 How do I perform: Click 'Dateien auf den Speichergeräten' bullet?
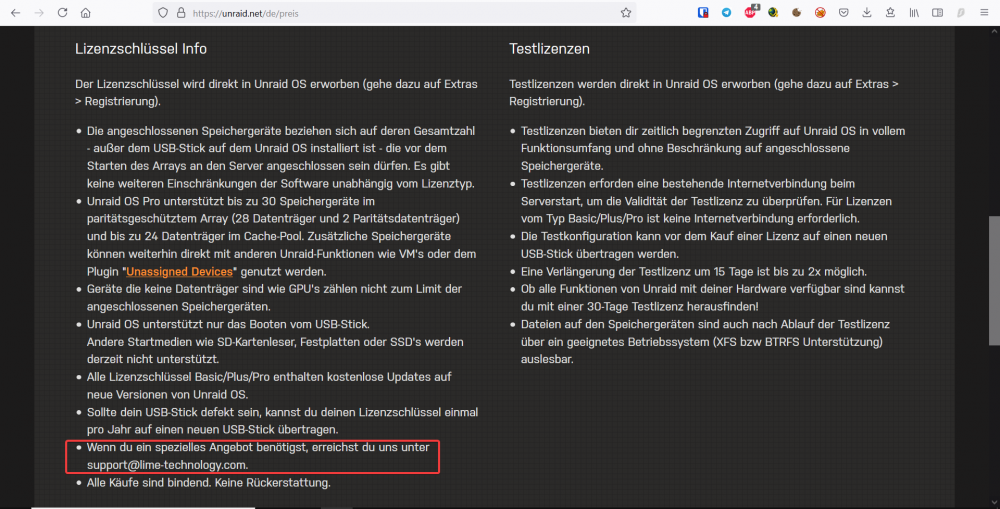pos(705,342)
